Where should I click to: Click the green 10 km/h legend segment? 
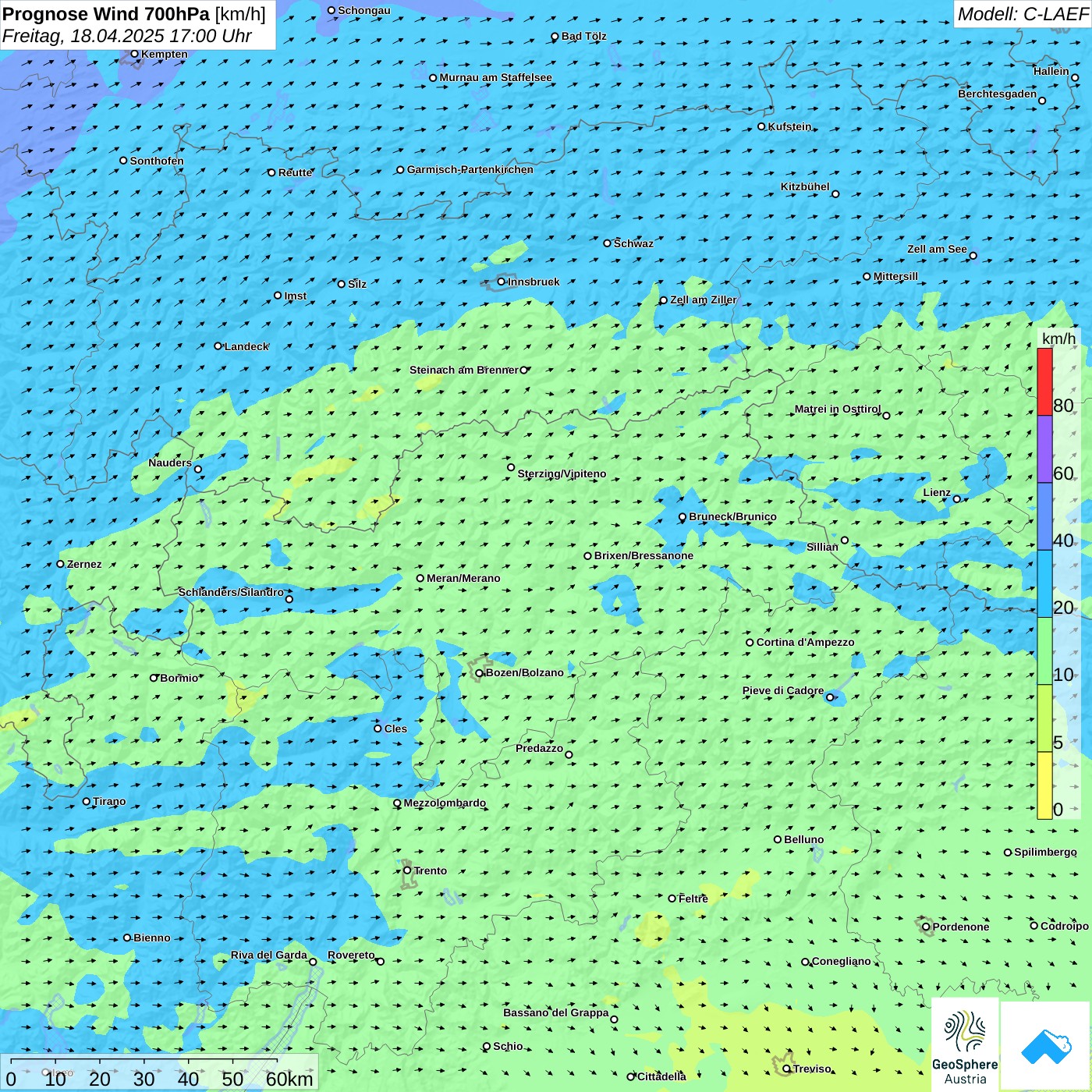tap(1044, 651)
